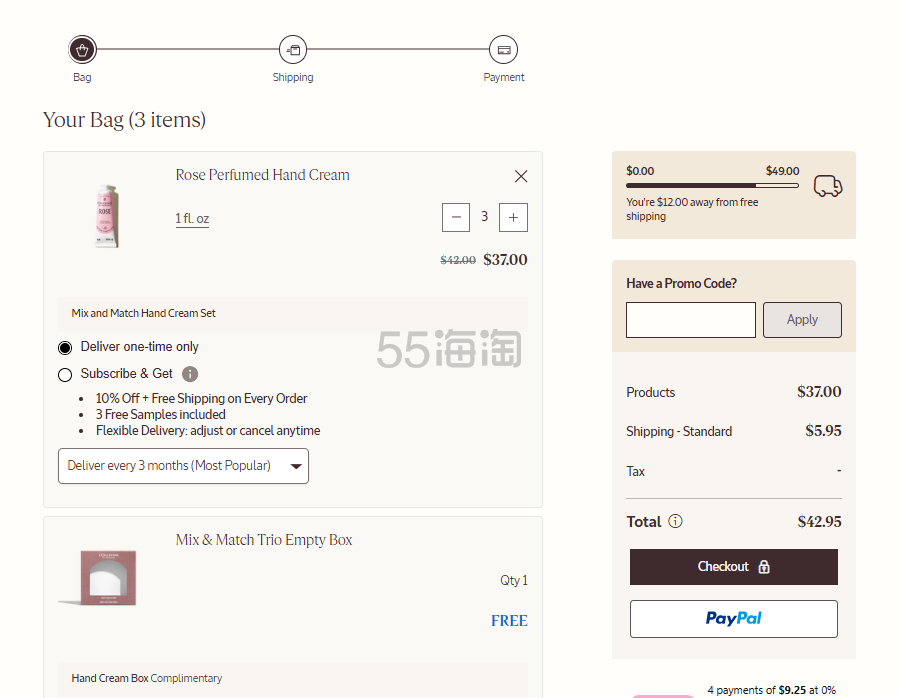Open the 1 fl. oz size selector

click(x=192, y=219)
